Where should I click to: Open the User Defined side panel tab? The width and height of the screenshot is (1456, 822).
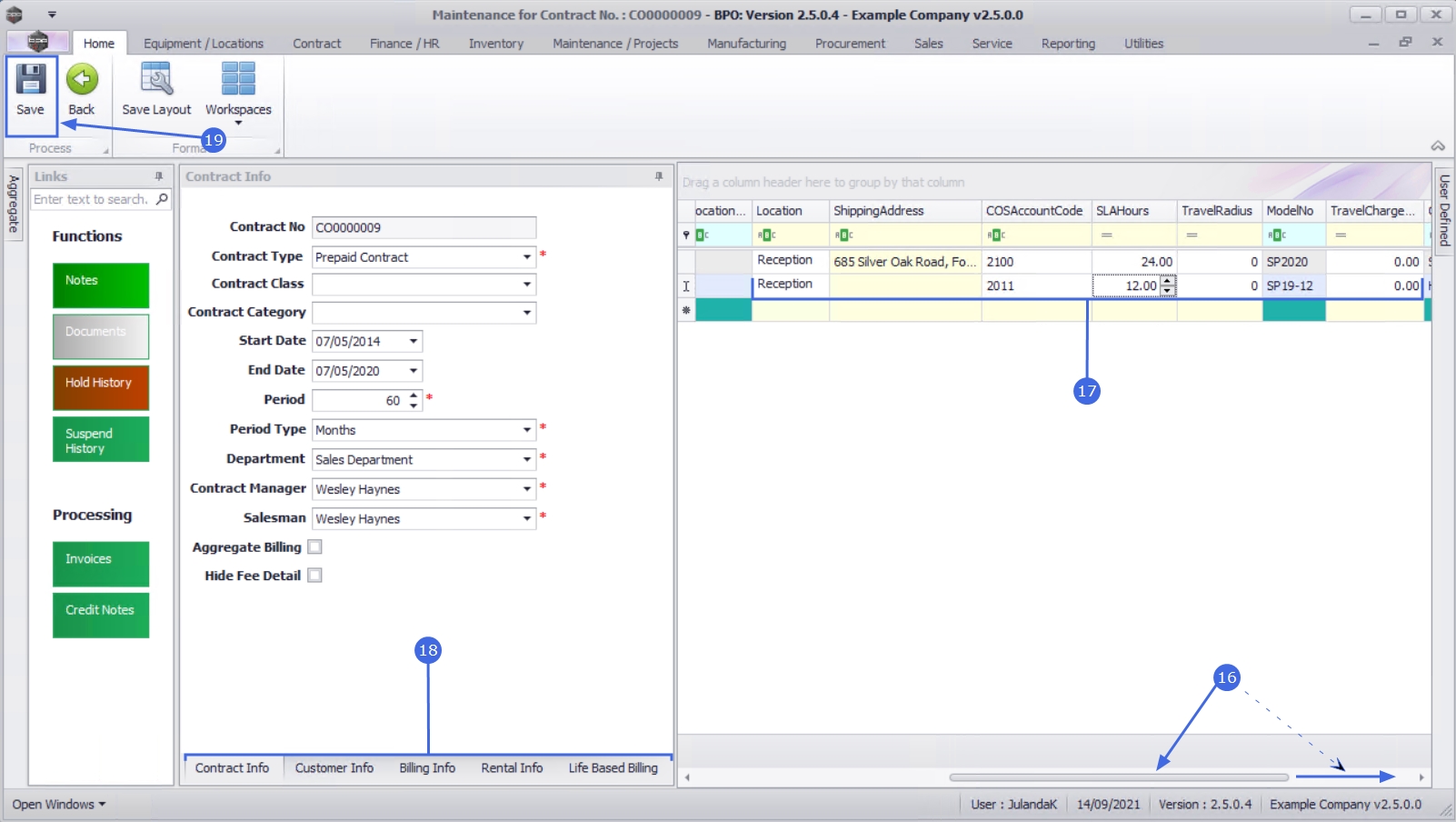1444,210
